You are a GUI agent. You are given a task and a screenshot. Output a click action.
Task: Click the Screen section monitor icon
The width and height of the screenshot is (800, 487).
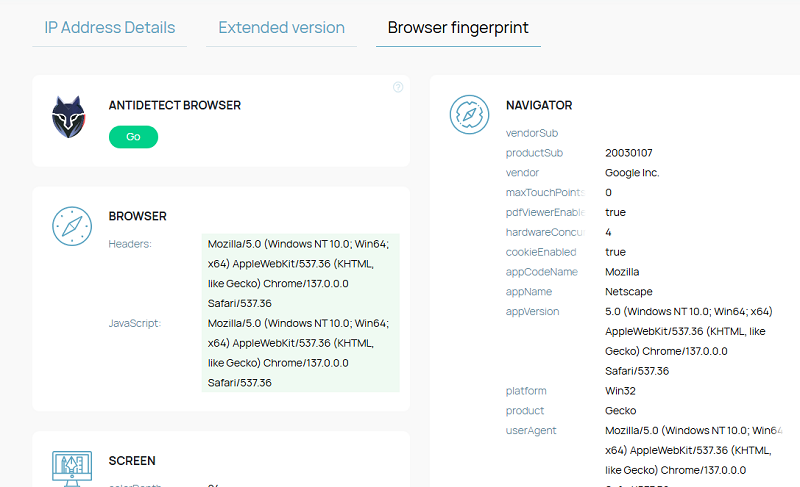pos(72,468)
